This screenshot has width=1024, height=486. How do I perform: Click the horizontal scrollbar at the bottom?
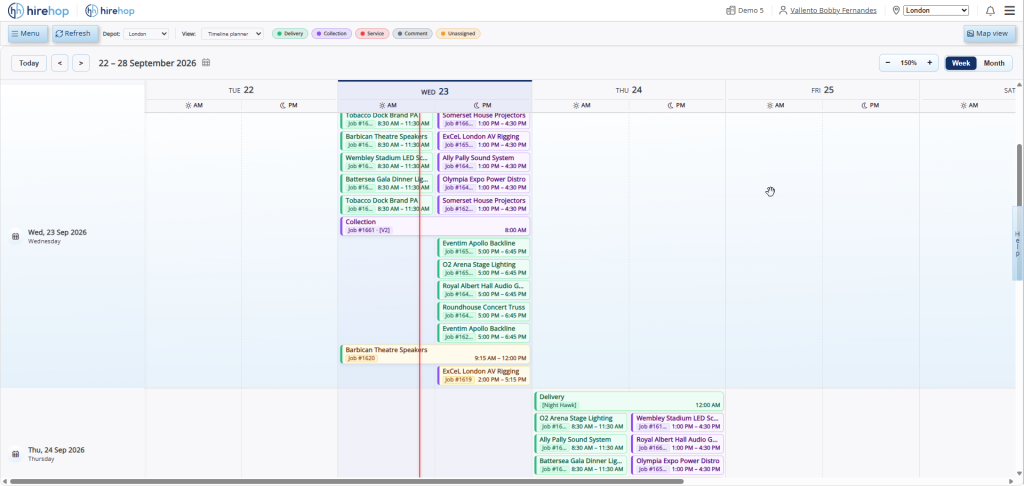click(x=347, y=481)
